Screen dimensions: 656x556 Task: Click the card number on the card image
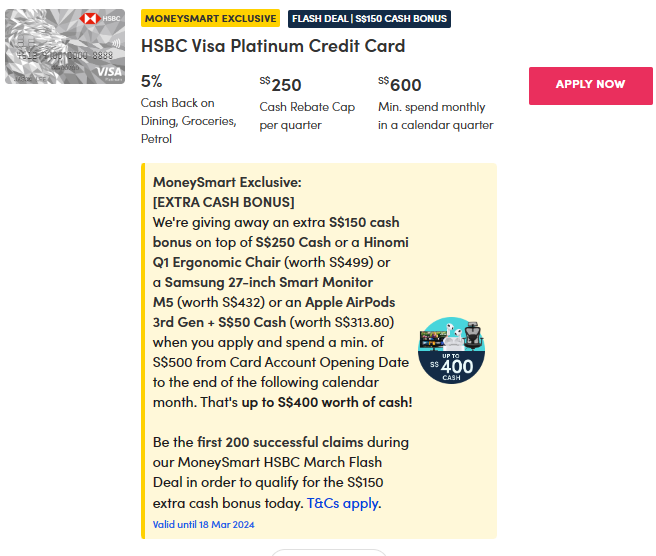[63, 55]
